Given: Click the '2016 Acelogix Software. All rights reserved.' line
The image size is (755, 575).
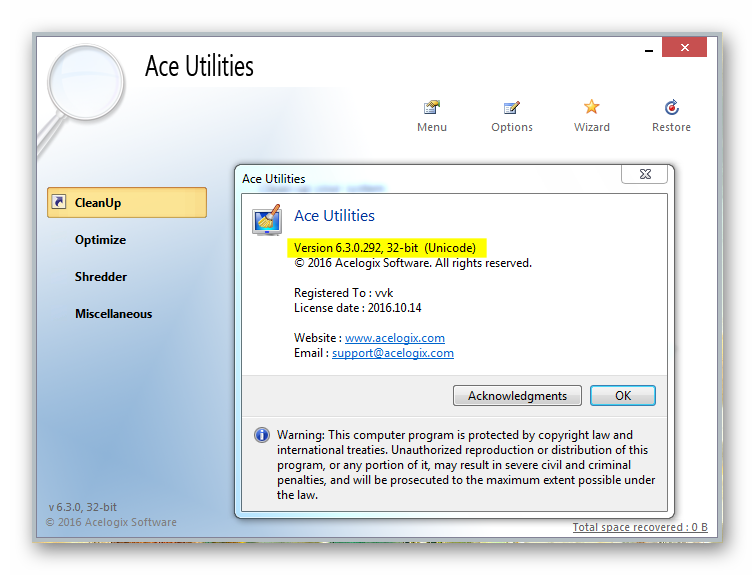Looking at the screenshot, I should pos(413,263).
